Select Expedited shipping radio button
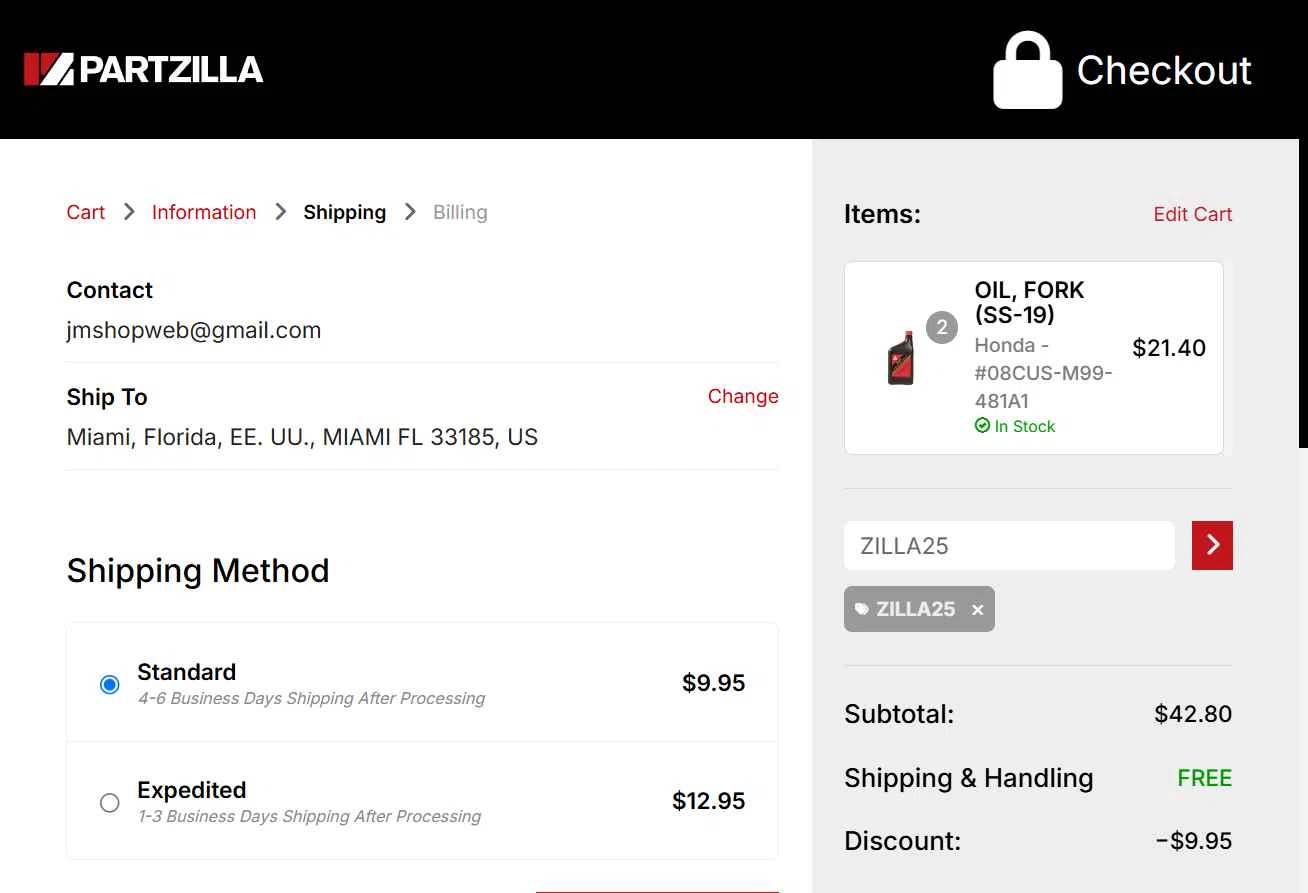 pyautogui.click(x=110, y=802)
